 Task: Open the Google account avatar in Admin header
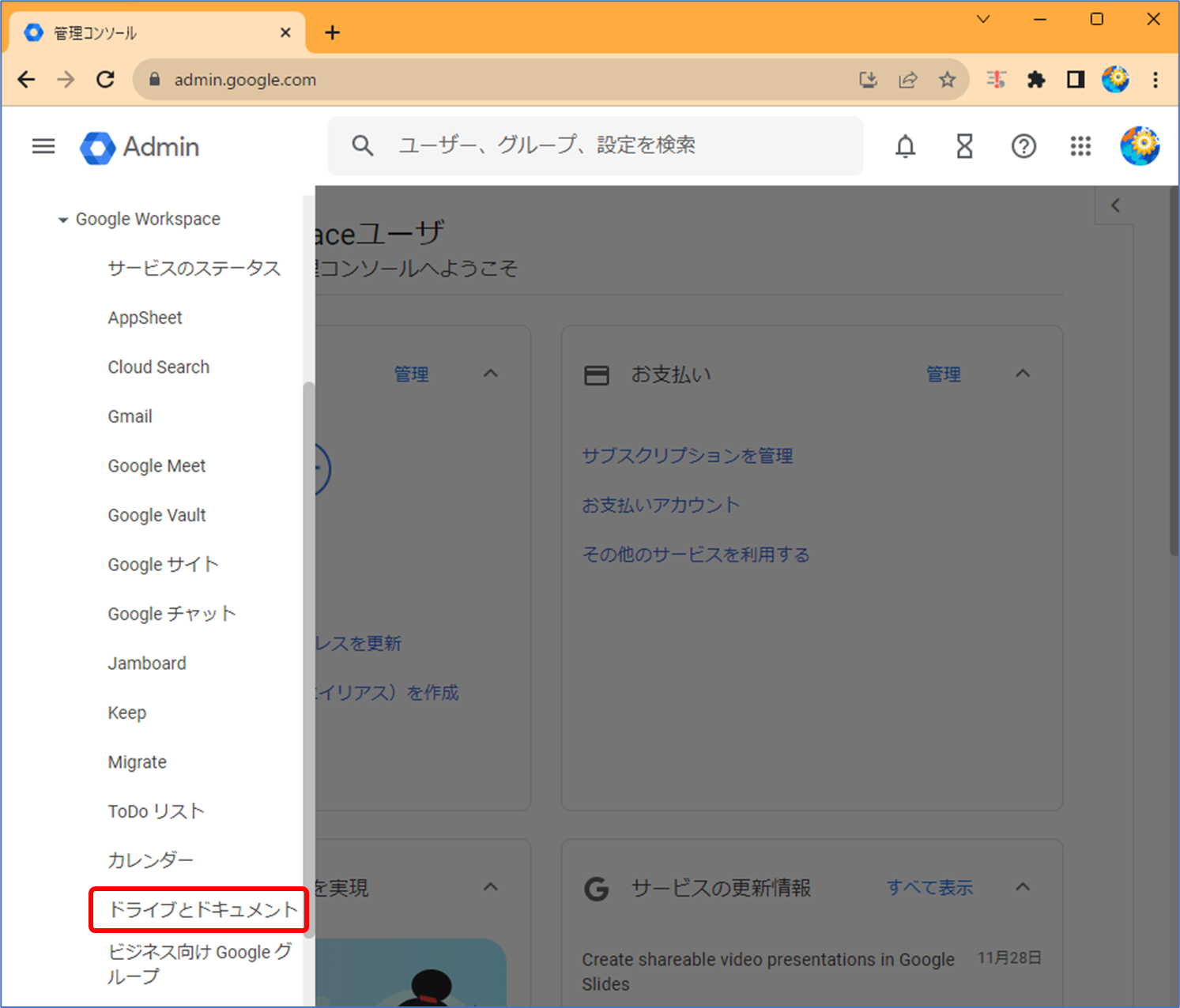(1140, 146)
